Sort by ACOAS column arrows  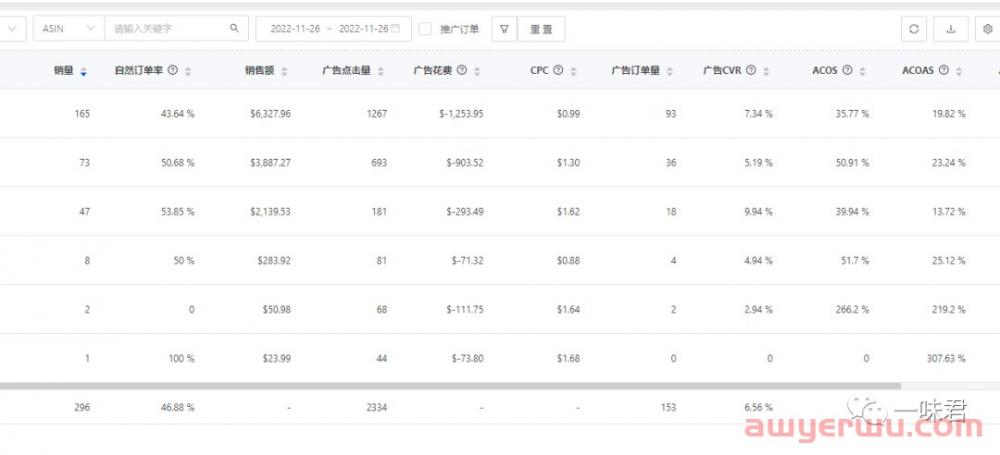(958, 71)
